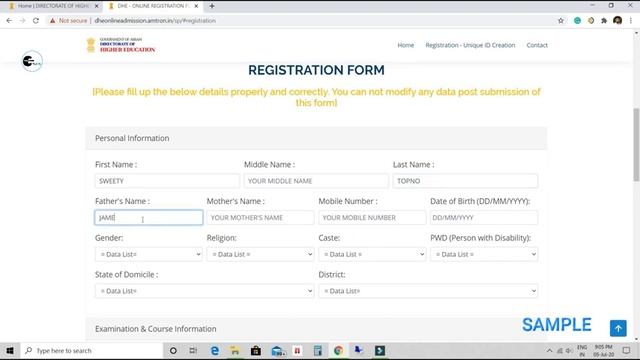This screenshot has height=360, width=640.
Task: Open volume control in system tray
Action: [x=569, y=351]
